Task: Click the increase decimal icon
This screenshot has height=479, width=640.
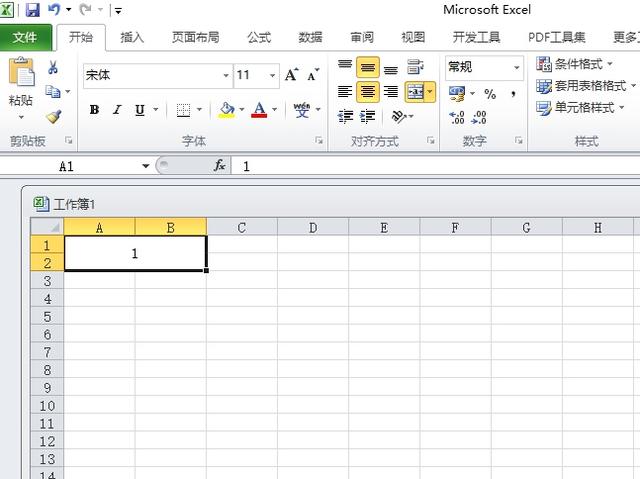Action: click(457, 117)
